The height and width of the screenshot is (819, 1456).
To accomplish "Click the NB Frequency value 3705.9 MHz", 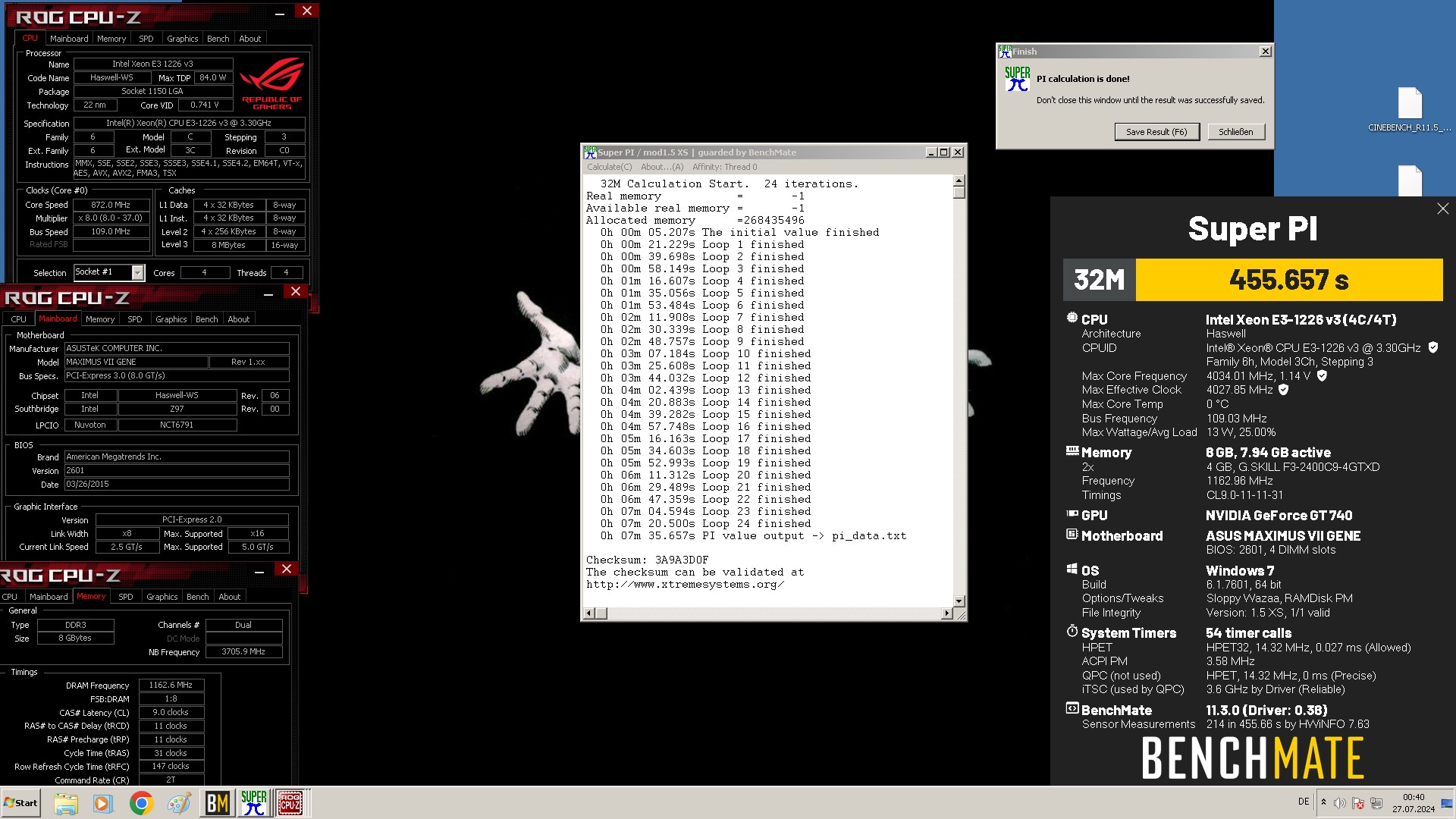I will [x=243, y=651].
